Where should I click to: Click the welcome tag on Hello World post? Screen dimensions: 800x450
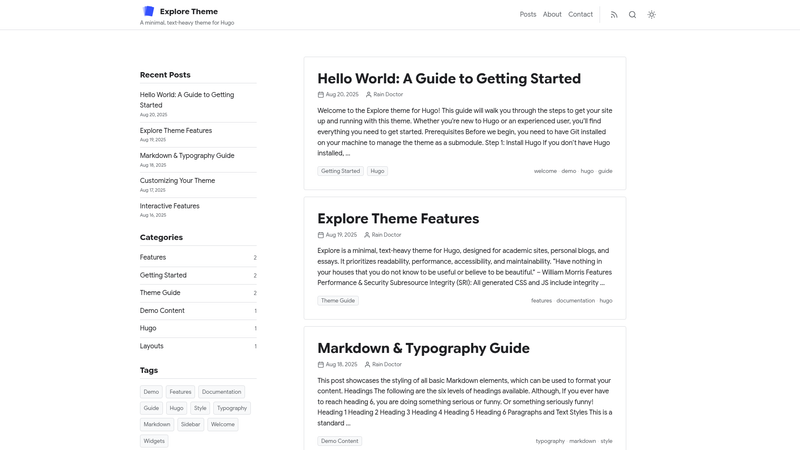click(545, 171)
